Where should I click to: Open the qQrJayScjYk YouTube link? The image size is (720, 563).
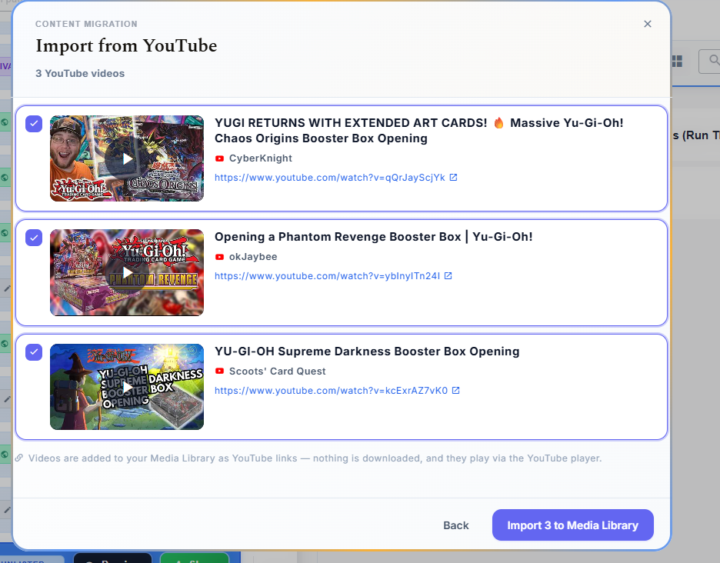click(330, 178)
